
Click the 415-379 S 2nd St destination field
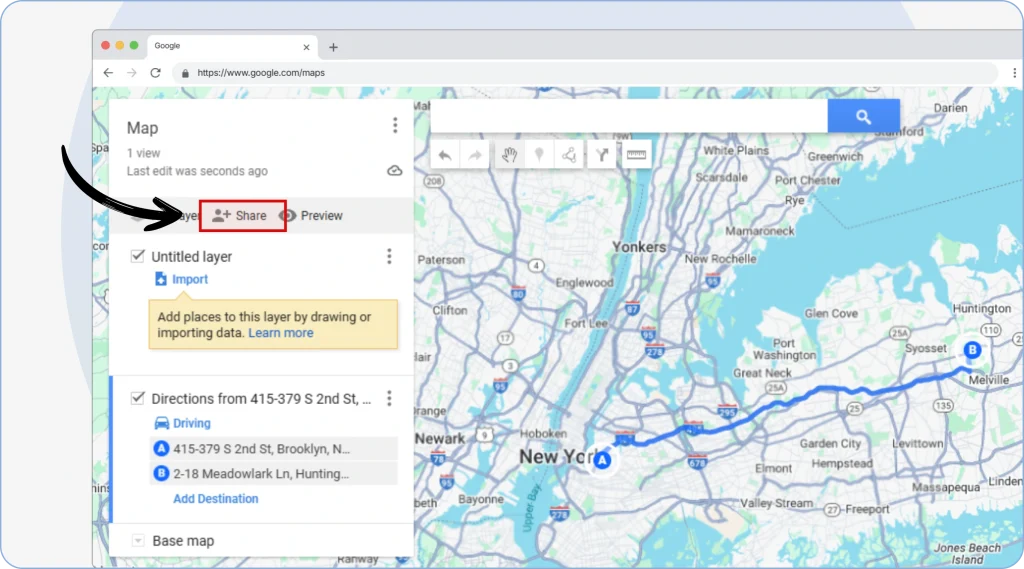tap(274, 449)
